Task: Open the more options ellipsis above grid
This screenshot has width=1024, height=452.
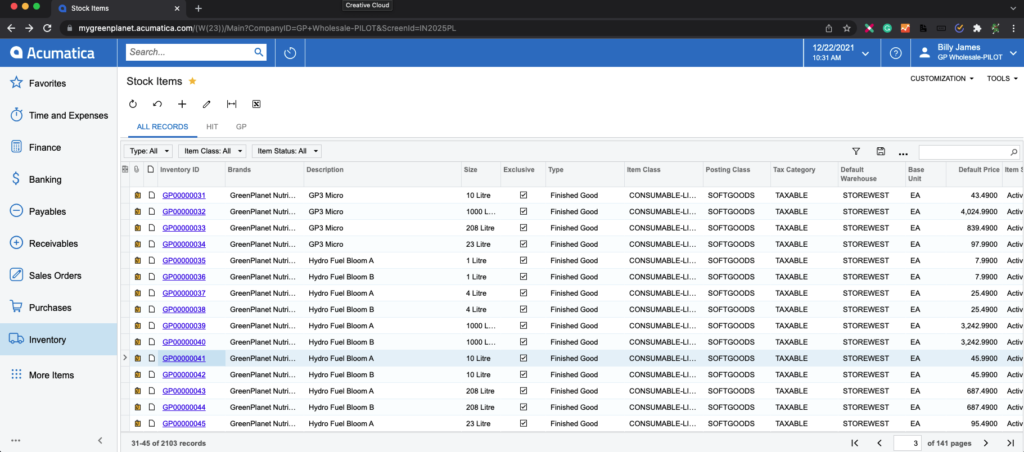Action: click(903, 153)
